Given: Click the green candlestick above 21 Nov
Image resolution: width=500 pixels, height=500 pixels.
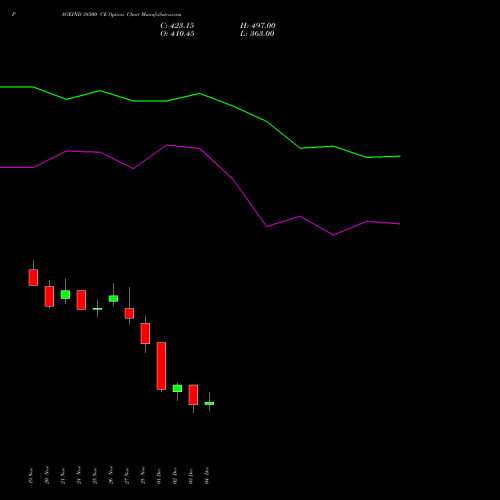Looking at the screenshot, I should click(65, 294).
